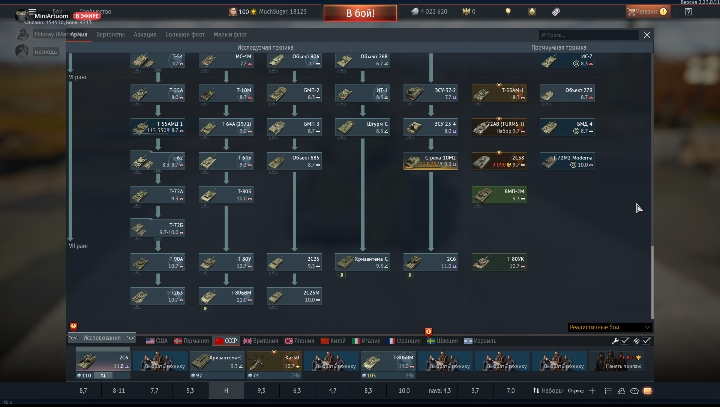Click the Silver Lions currency icon
720x407 pixels.
click(415, 11)
